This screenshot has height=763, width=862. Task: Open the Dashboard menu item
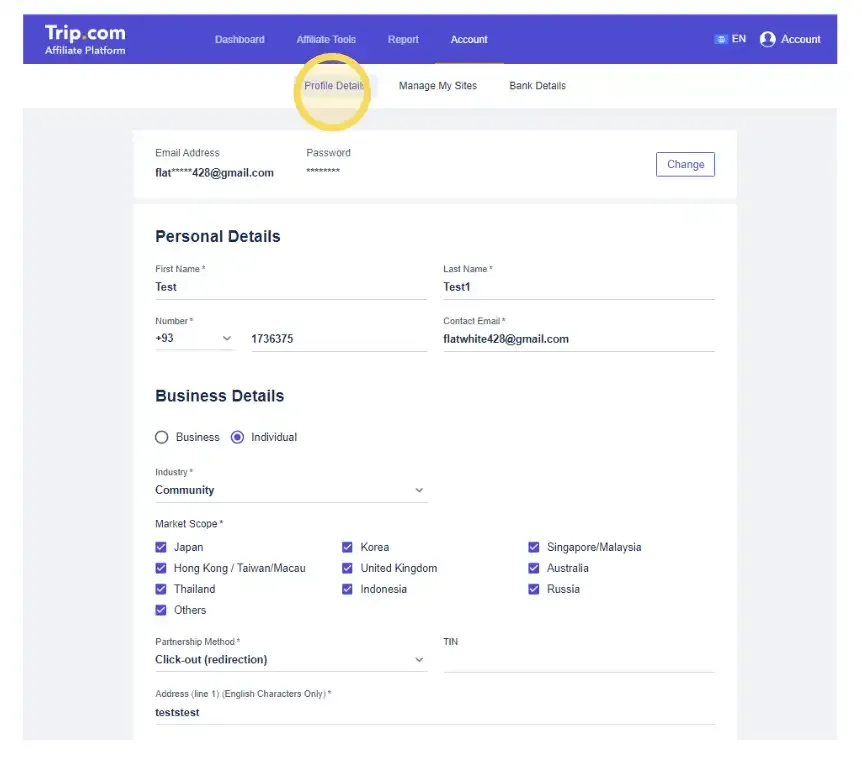240,40
